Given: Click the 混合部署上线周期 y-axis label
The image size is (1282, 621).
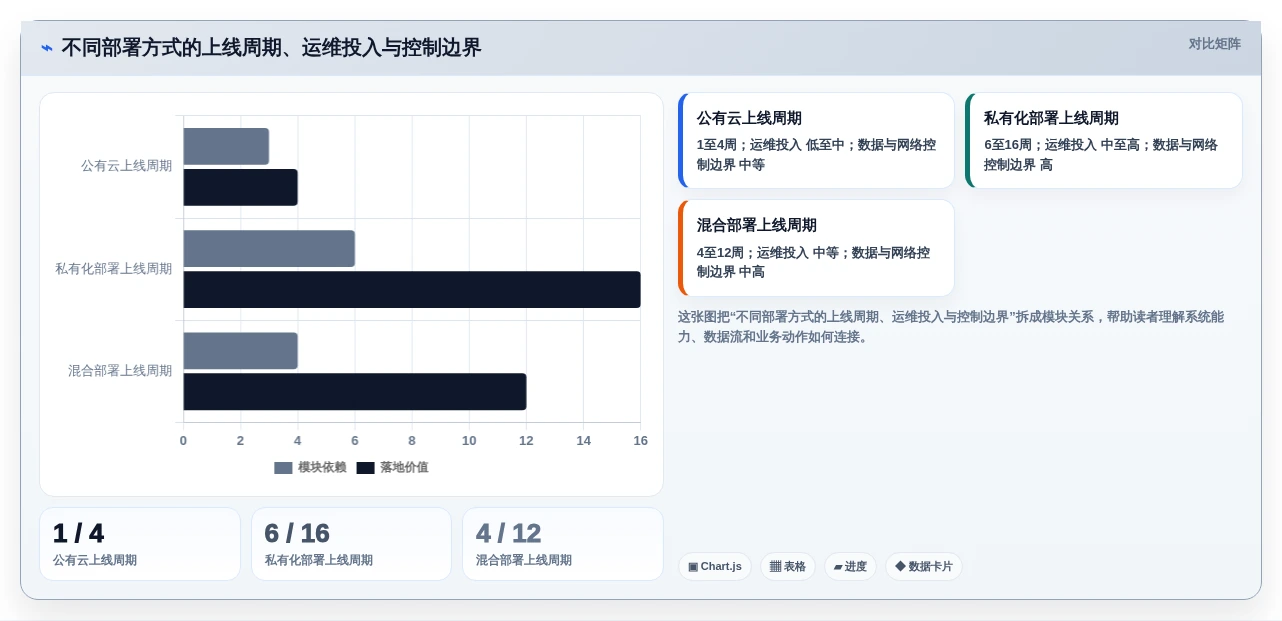Looking at the screenshot, I should click(120, 371).
